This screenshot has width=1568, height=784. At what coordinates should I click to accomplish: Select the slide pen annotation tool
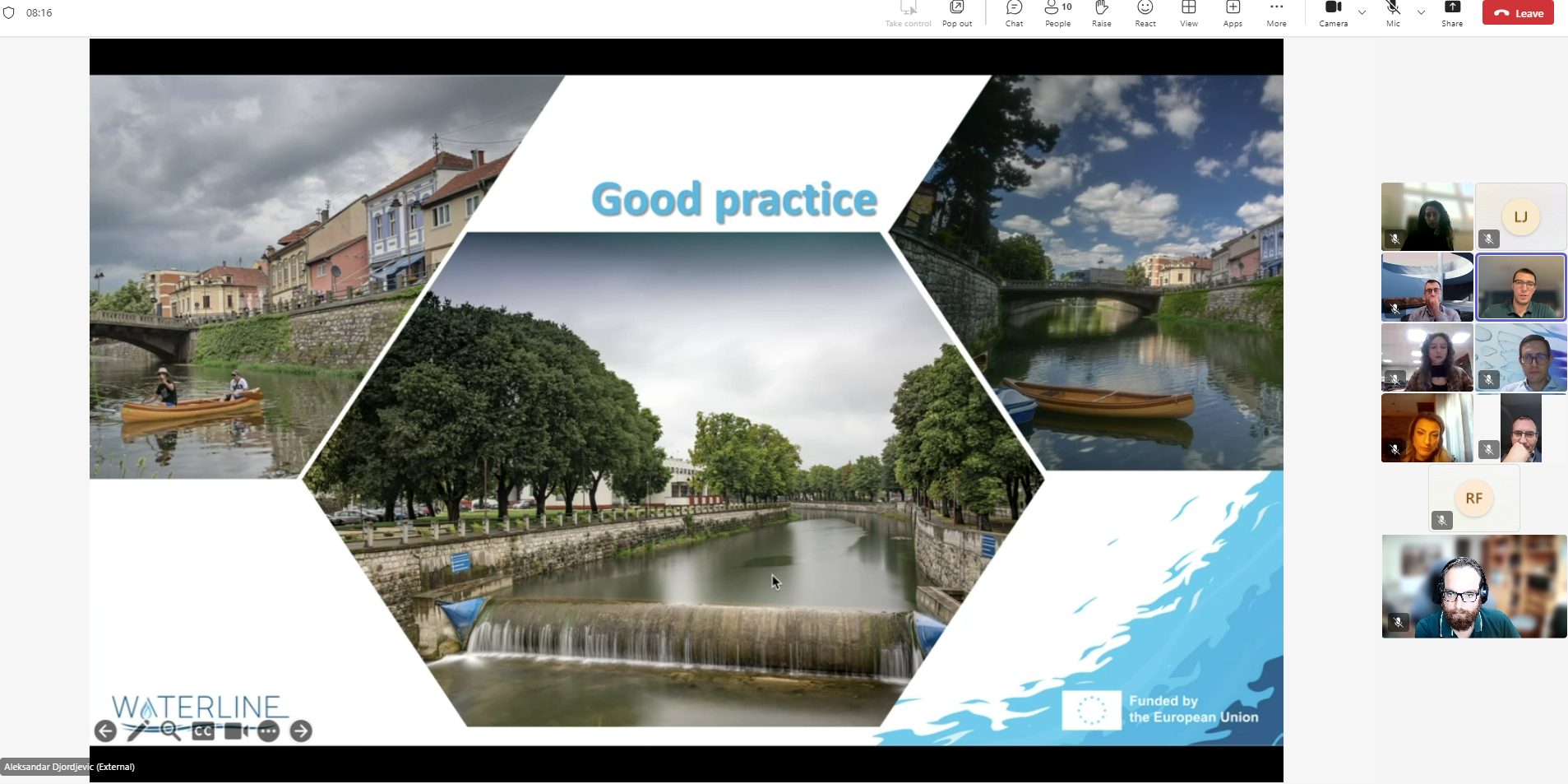click(x=137, y=731)
